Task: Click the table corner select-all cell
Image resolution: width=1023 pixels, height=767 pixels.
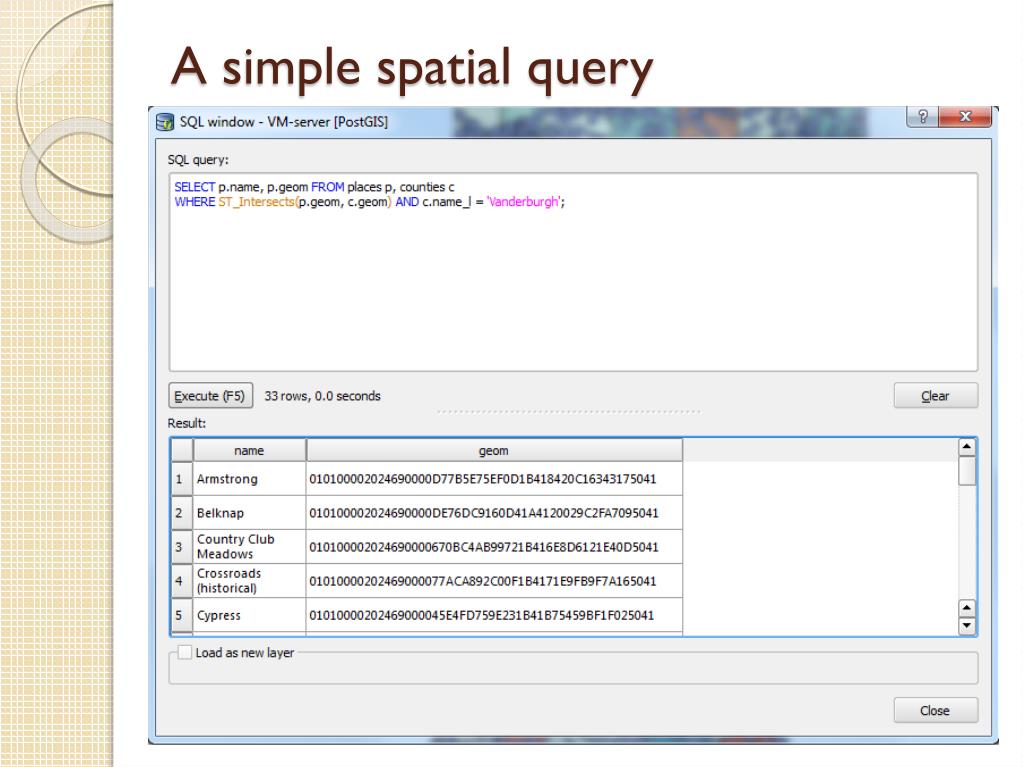Action: pos(181,451)
